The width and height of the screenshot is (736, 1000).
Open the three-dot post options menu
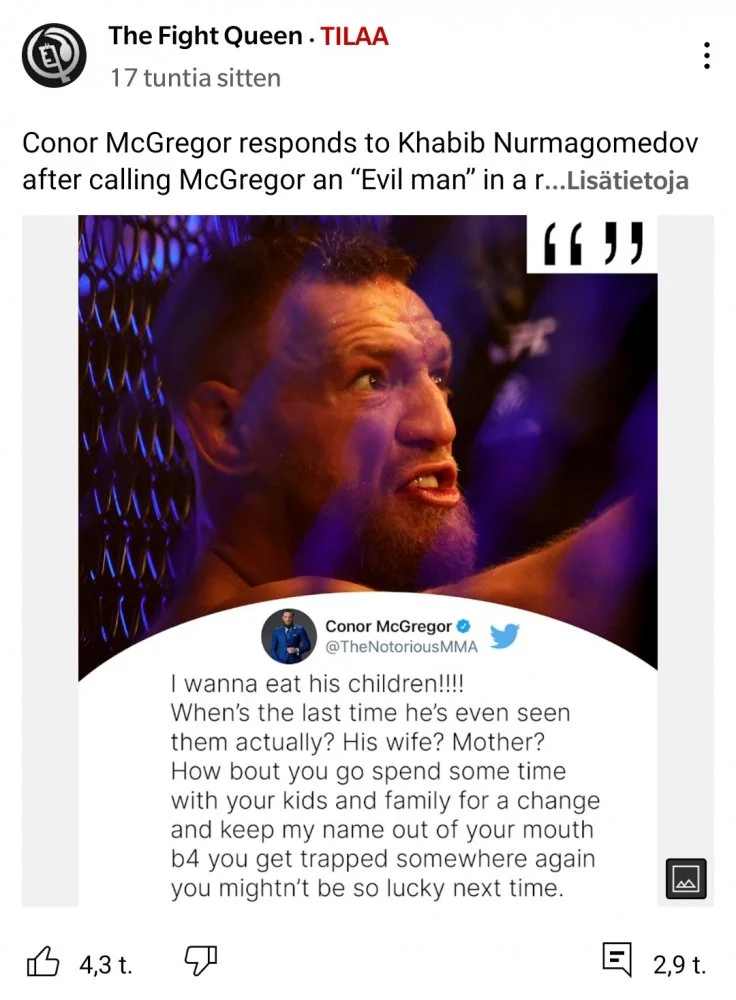pyautogui.click(x=706, y=55)
